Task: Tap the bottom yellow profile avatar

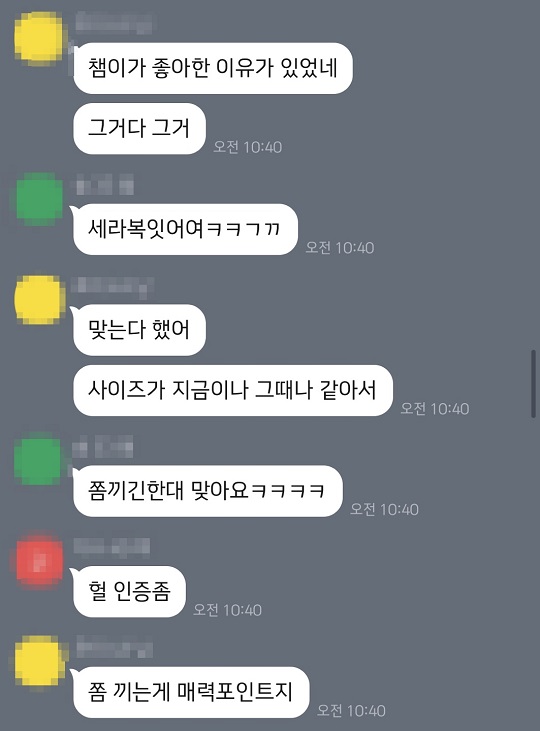Action: click(x=39, y=662)
